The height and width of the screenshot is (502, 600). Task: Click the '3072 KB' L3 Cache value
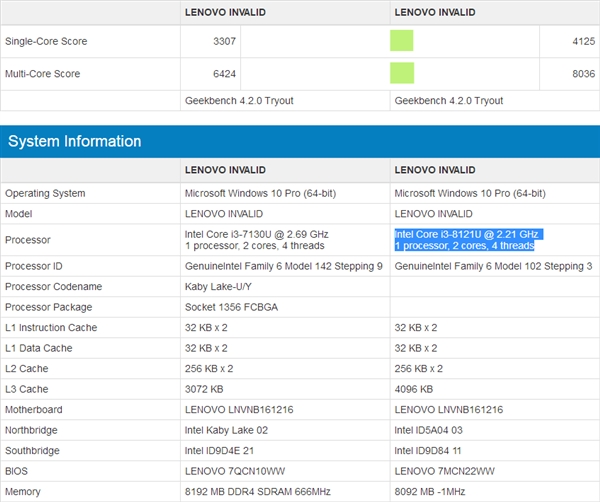click(204, 389)
